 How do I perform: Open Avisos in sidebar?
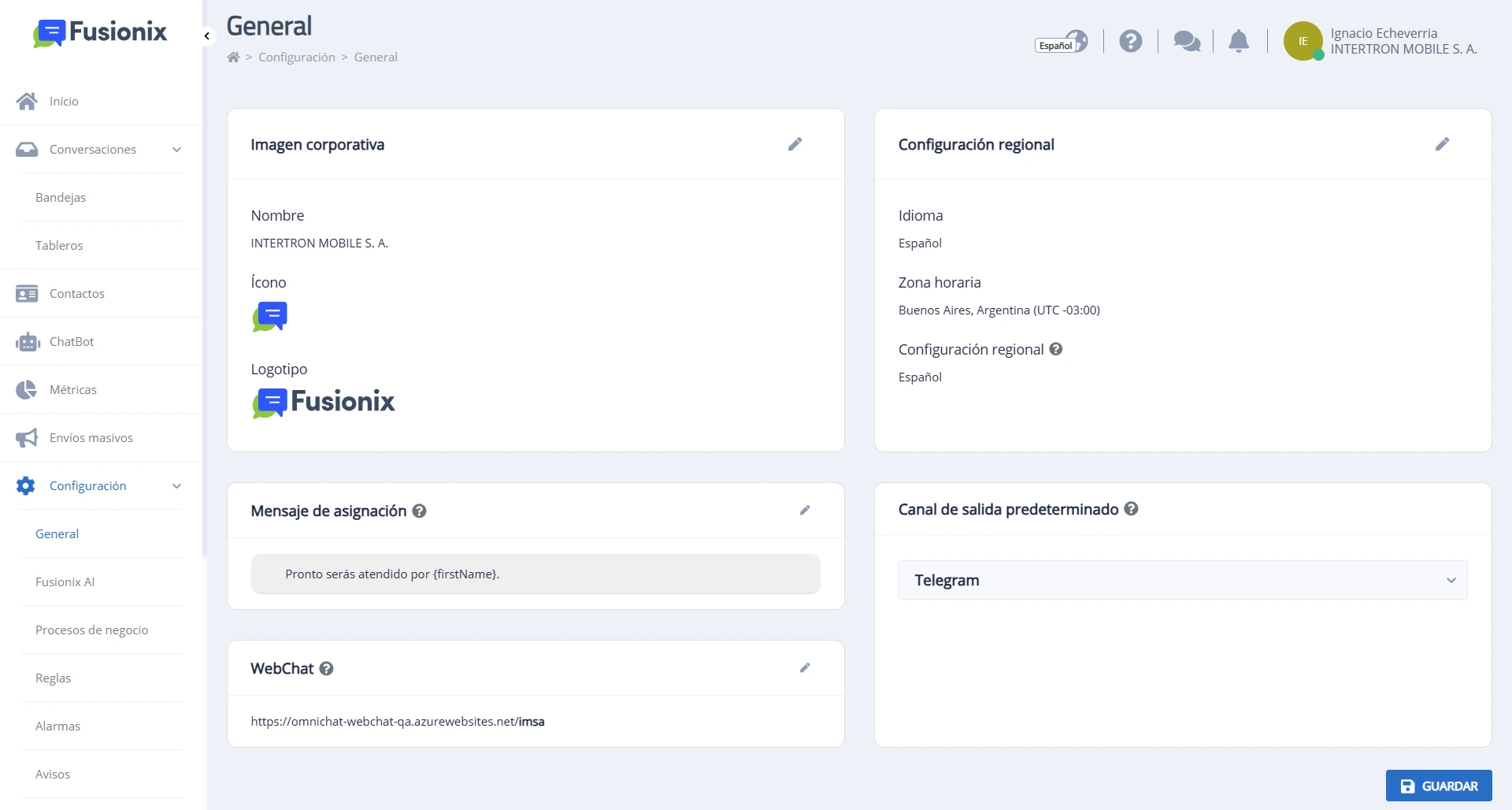point(53,774)
